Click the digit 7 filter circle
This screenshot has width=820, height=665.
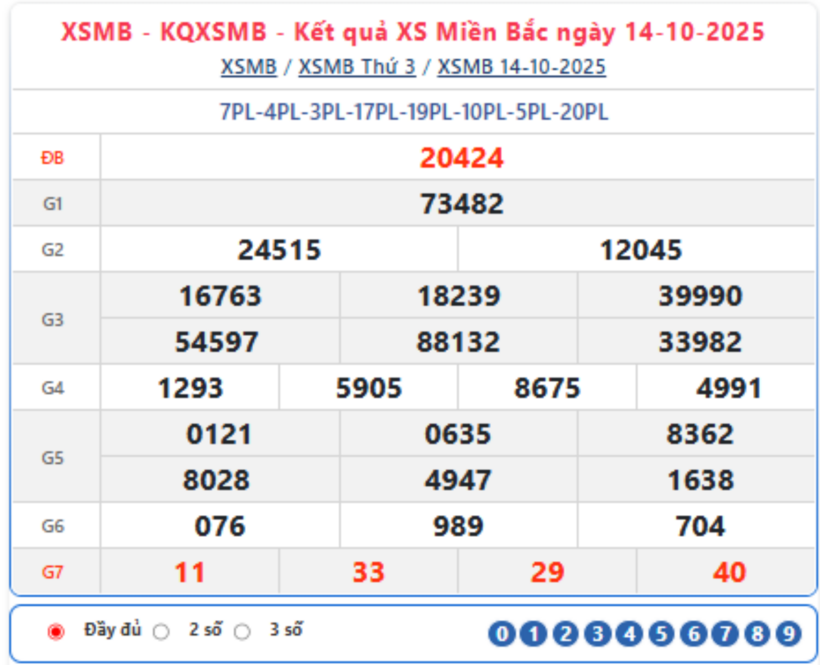tap(725, 633)
